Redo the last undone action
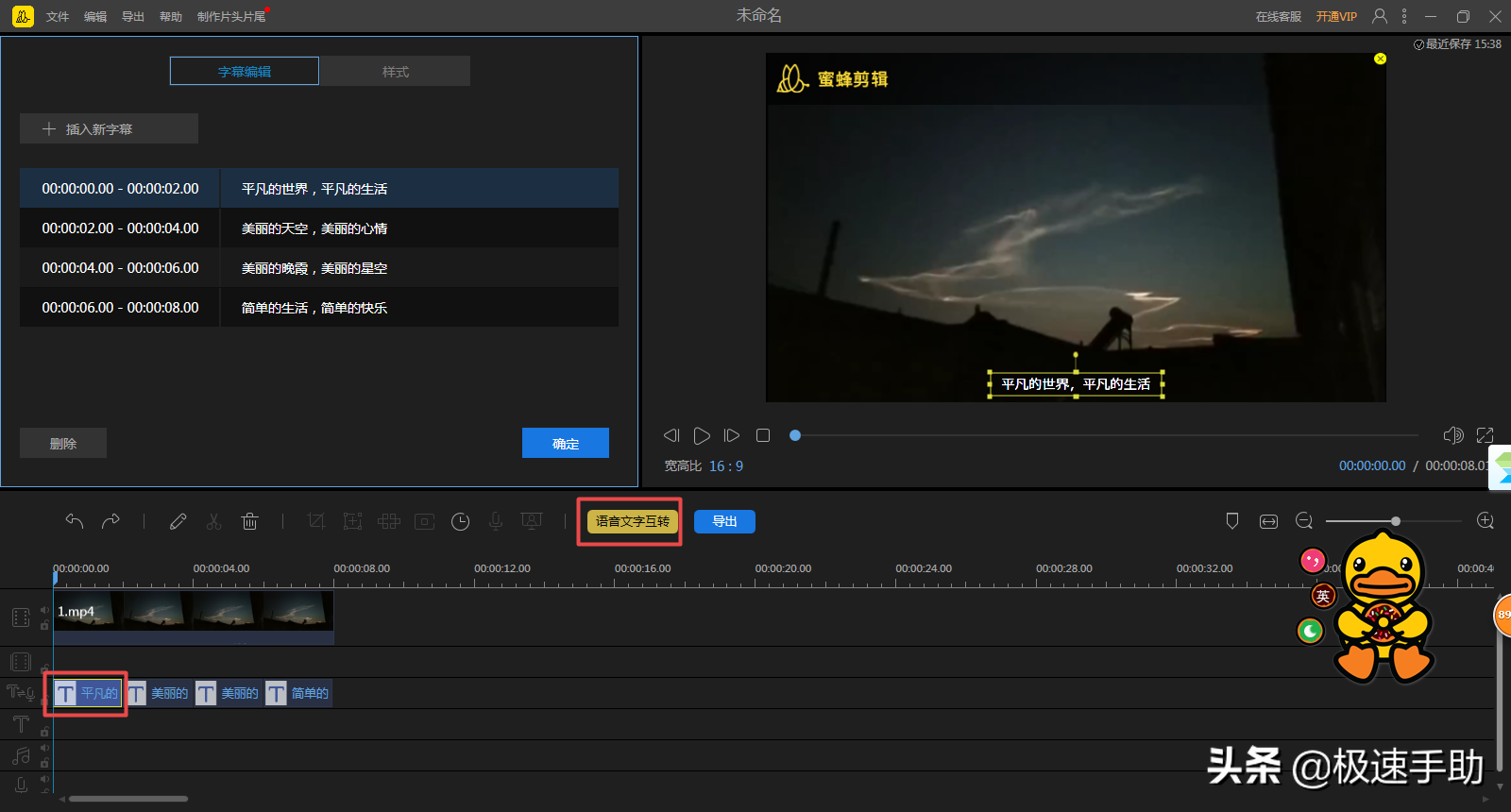The image size is (1511, 812). pos(110,521)
